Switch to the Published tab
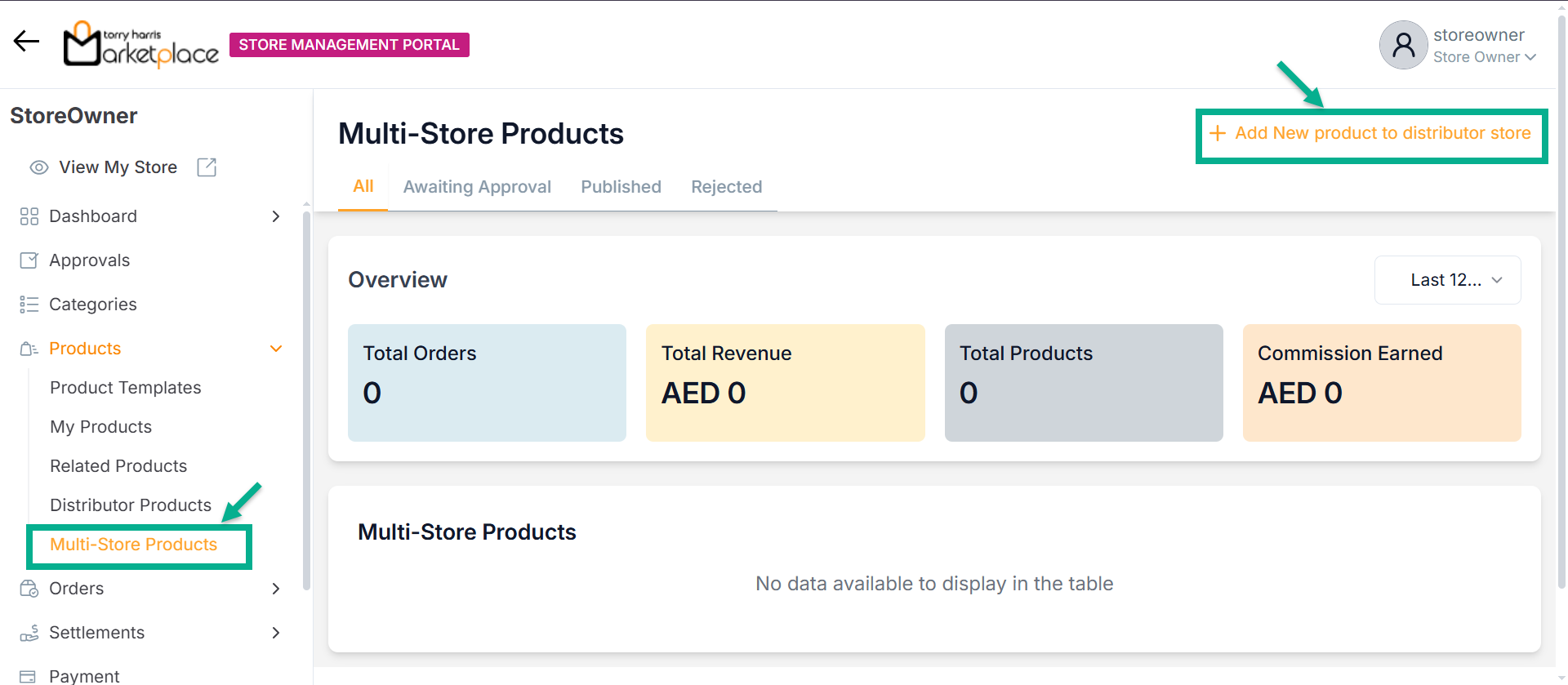Image resolution: width=1568 pixels, height=685 pixels. click(621, 187)
